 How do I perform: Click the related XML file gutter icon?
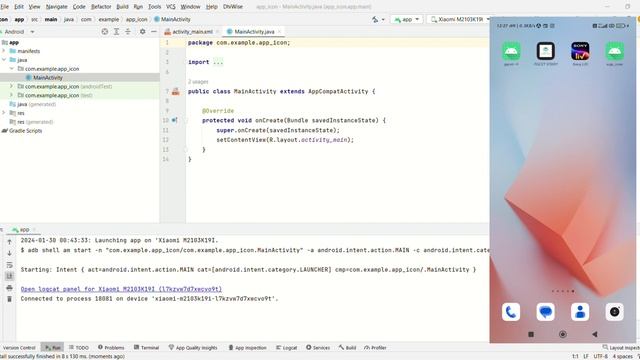pyautogui.click(x=176, y=91)
